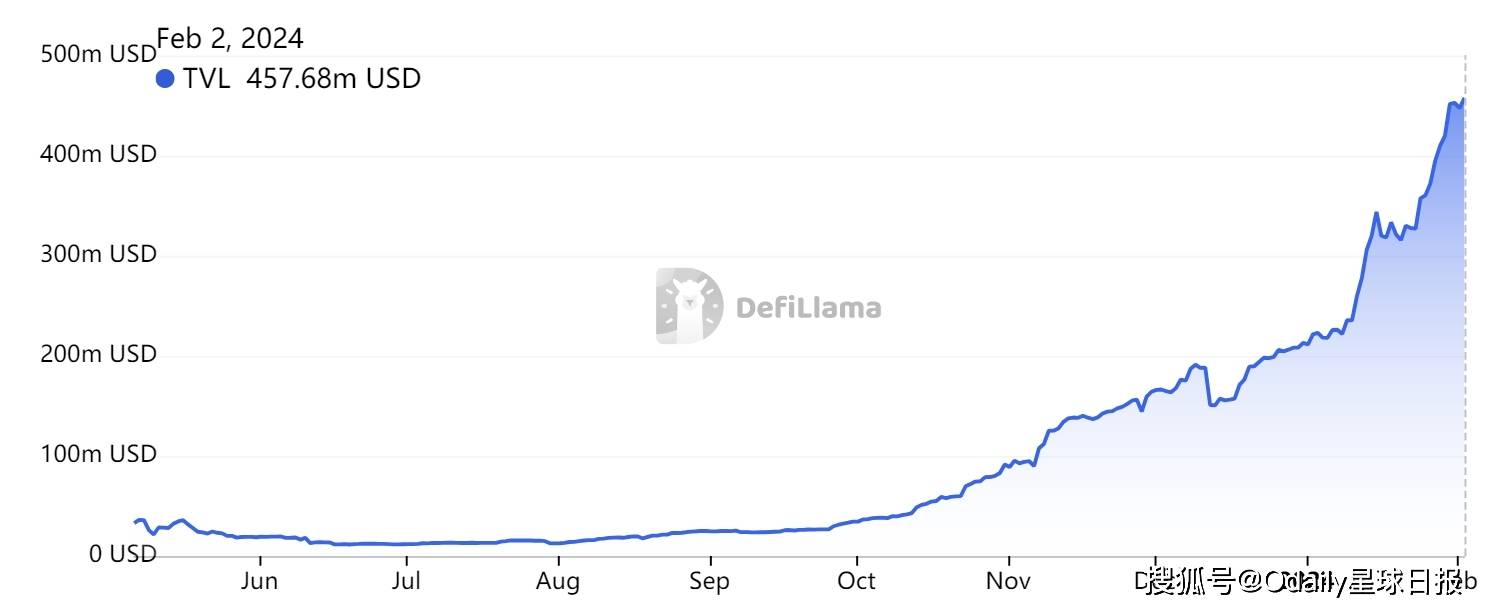Viewport: 1497px width, 612px height.
Task: Click the chart line peak at far right
Action: [1463, 100]
